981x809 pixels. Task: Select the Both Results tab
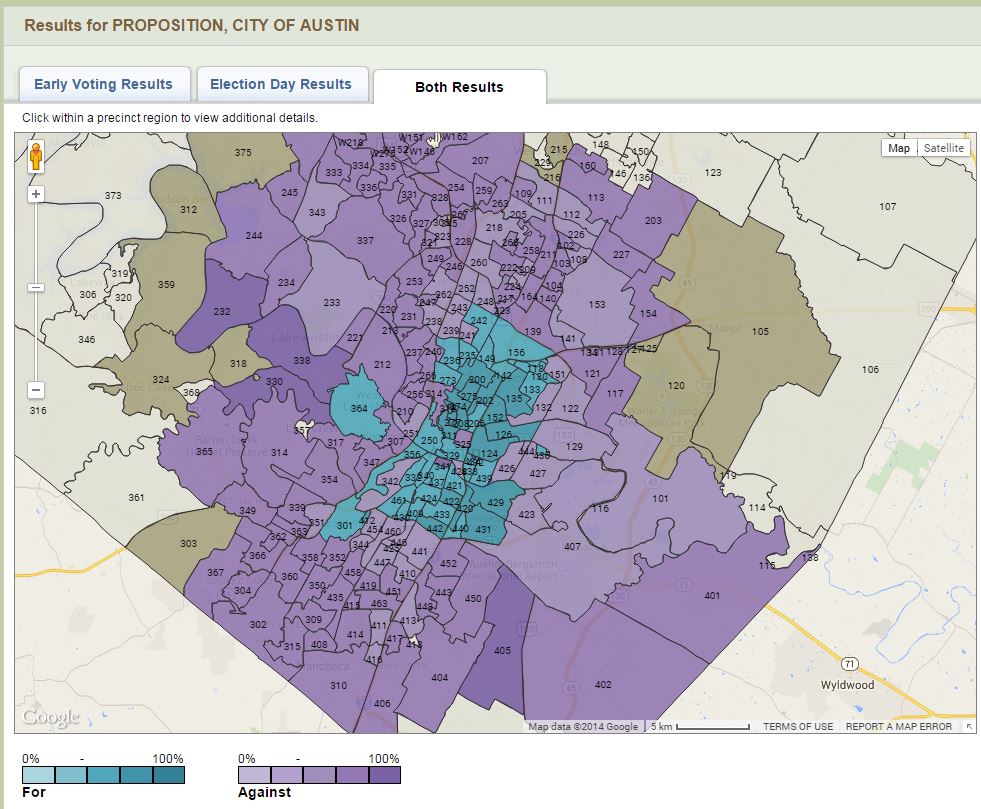point(459,87)
